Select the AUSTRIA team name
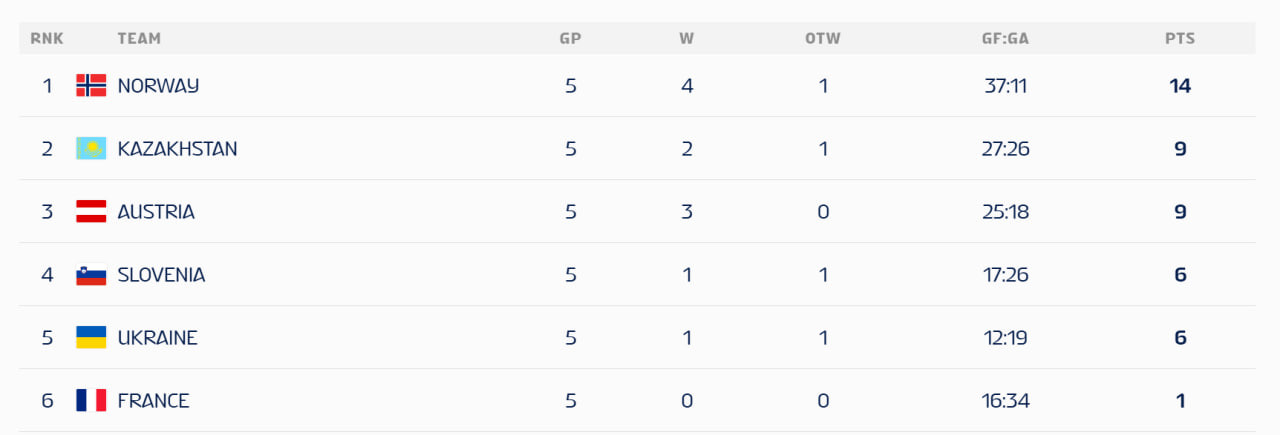 point(156,212)
